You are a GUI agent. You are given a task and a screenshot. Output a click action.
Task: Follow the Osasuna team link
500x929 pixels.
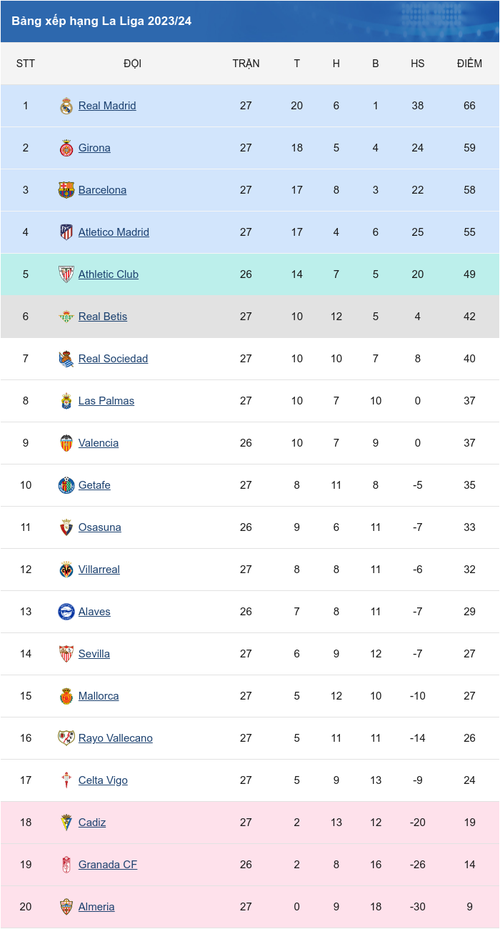(x=100, y=527)
